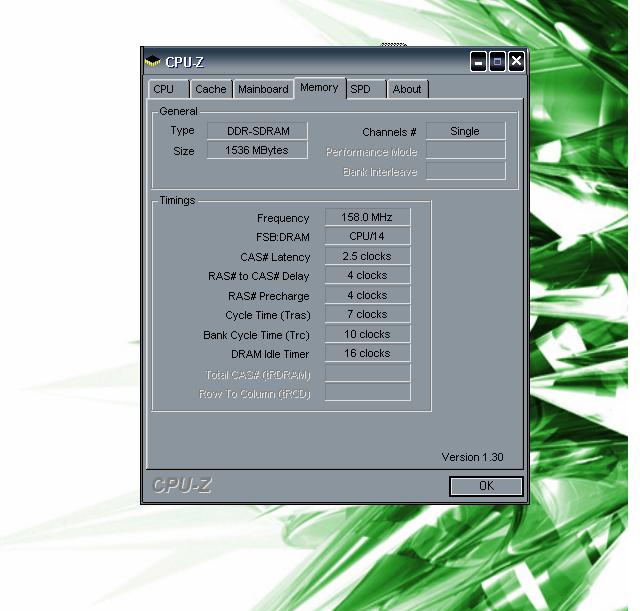Click the 10 clocks Trc value

(x=368, y=334)
